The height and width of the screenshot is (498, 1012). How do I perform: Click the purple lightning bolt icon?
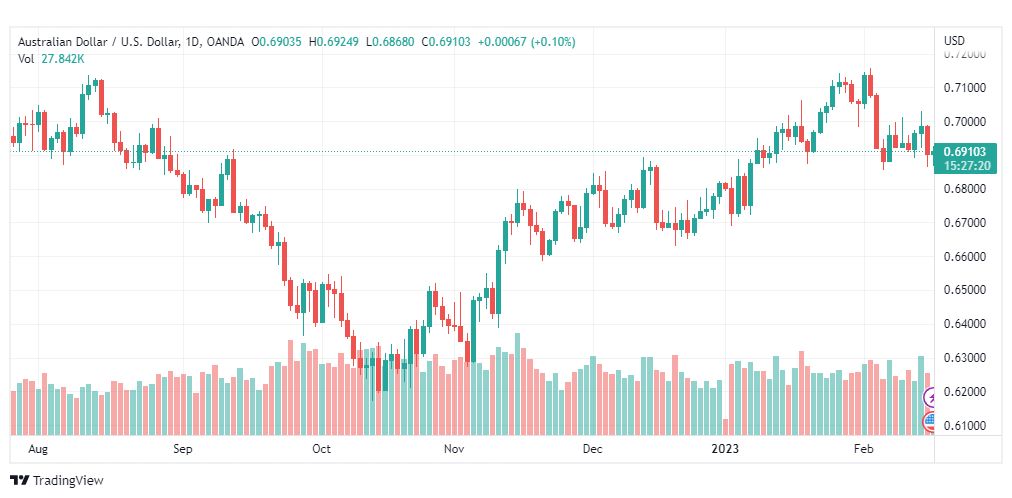tap(930, 399)
